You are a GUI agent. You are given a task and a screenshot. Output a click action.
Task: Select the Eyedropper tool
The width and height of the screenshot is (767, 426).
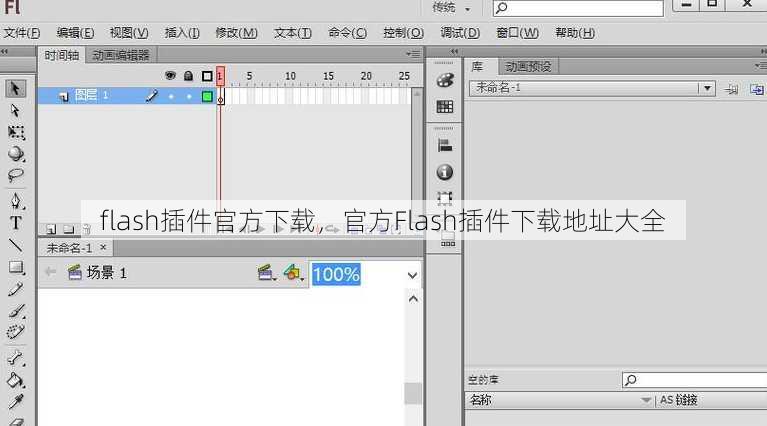[x=16, y=402]
